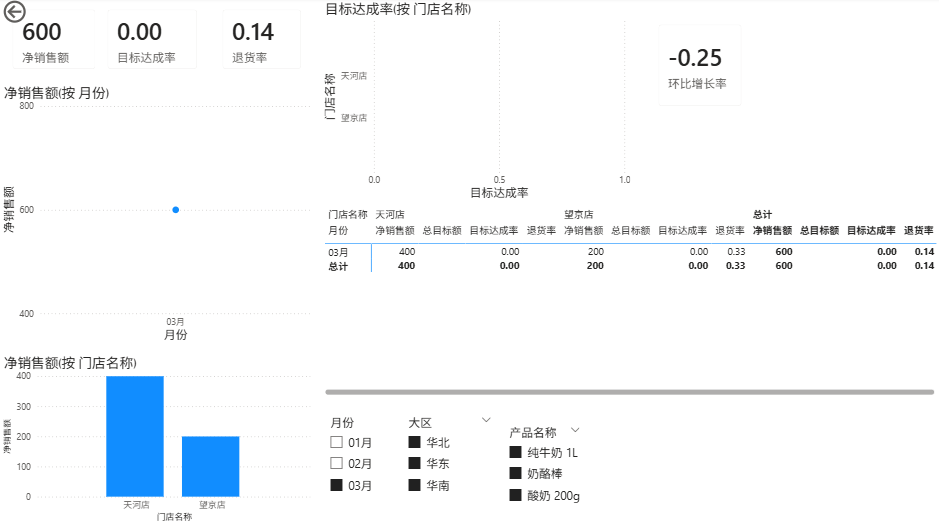Select the 望京店 bar in bar chart
The height and width of the screenshot is (523, 939).
point(210,466)
